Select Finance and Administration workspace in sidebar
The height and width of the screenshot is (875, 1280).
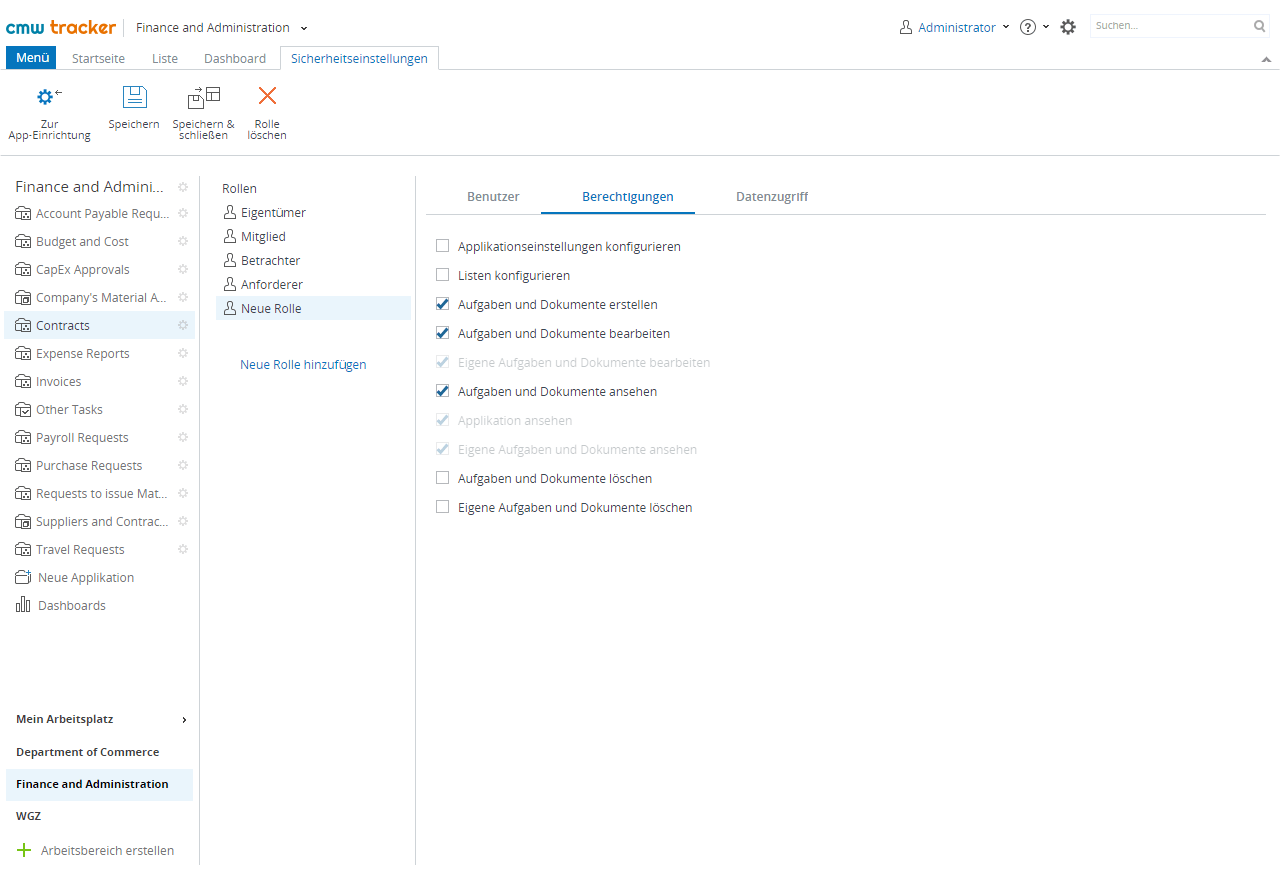pyautogui.click(x=99, y=784)
